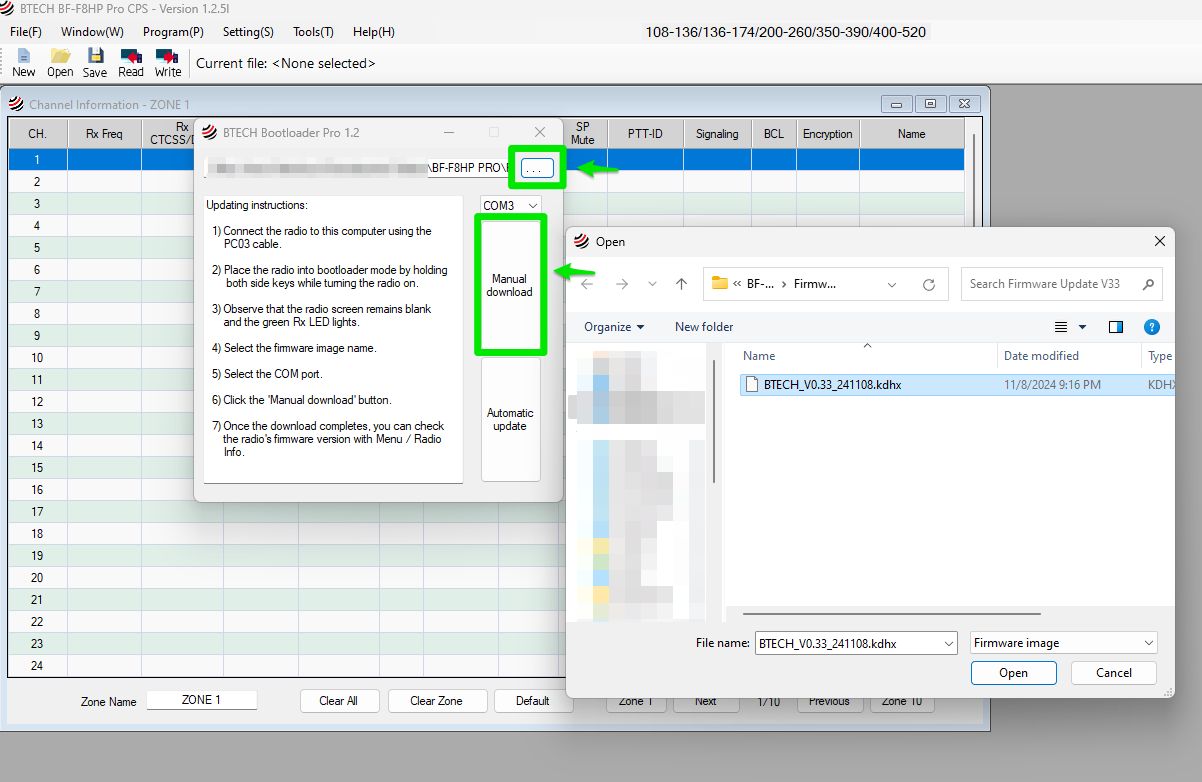Click the browse firmware "..." button

[536, 169]
